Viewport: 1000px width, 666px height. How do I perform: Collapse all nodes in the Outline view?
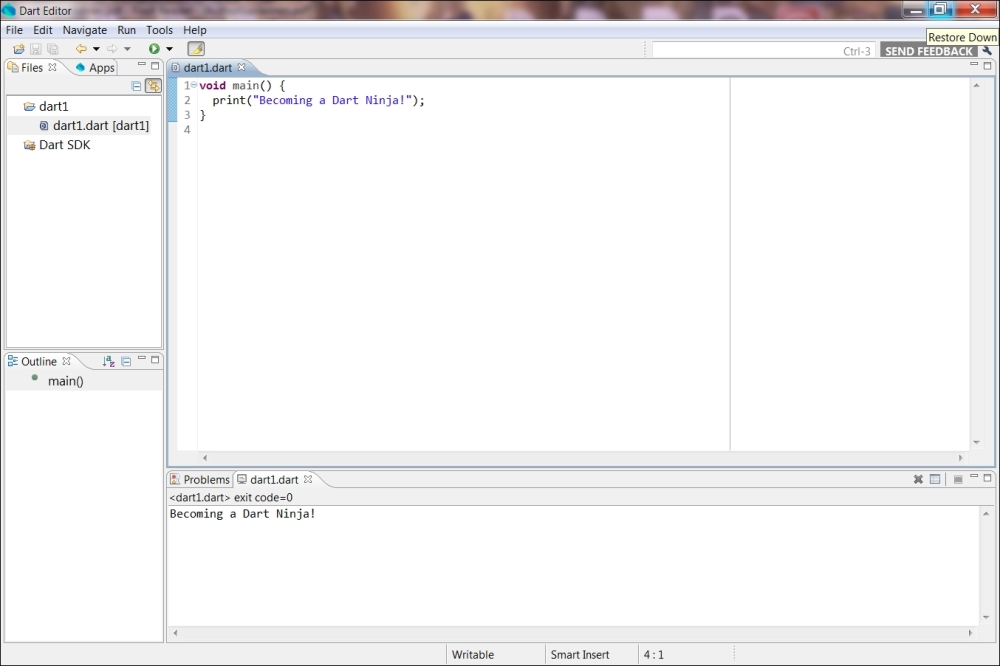click(x=124, y=361)
